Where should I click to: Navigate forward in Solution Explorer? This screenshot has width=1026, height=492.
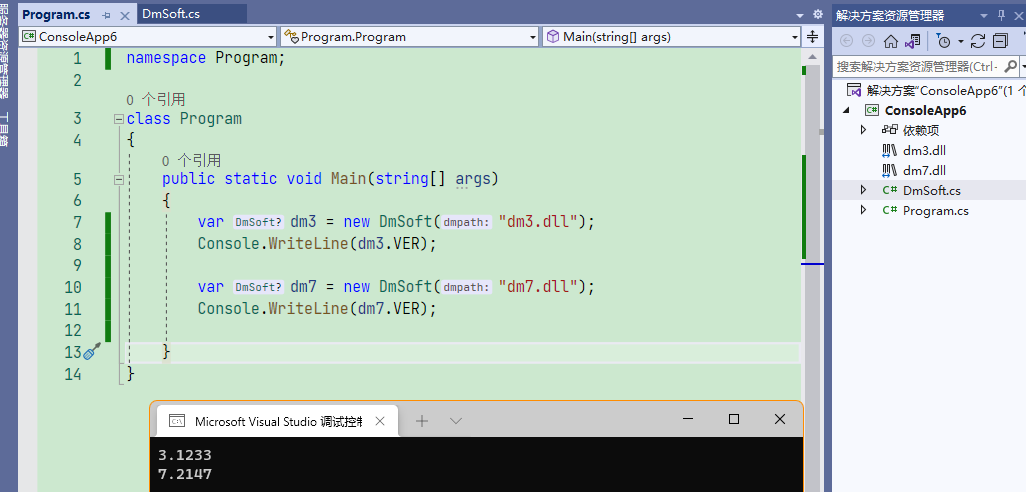pos(868,41)
